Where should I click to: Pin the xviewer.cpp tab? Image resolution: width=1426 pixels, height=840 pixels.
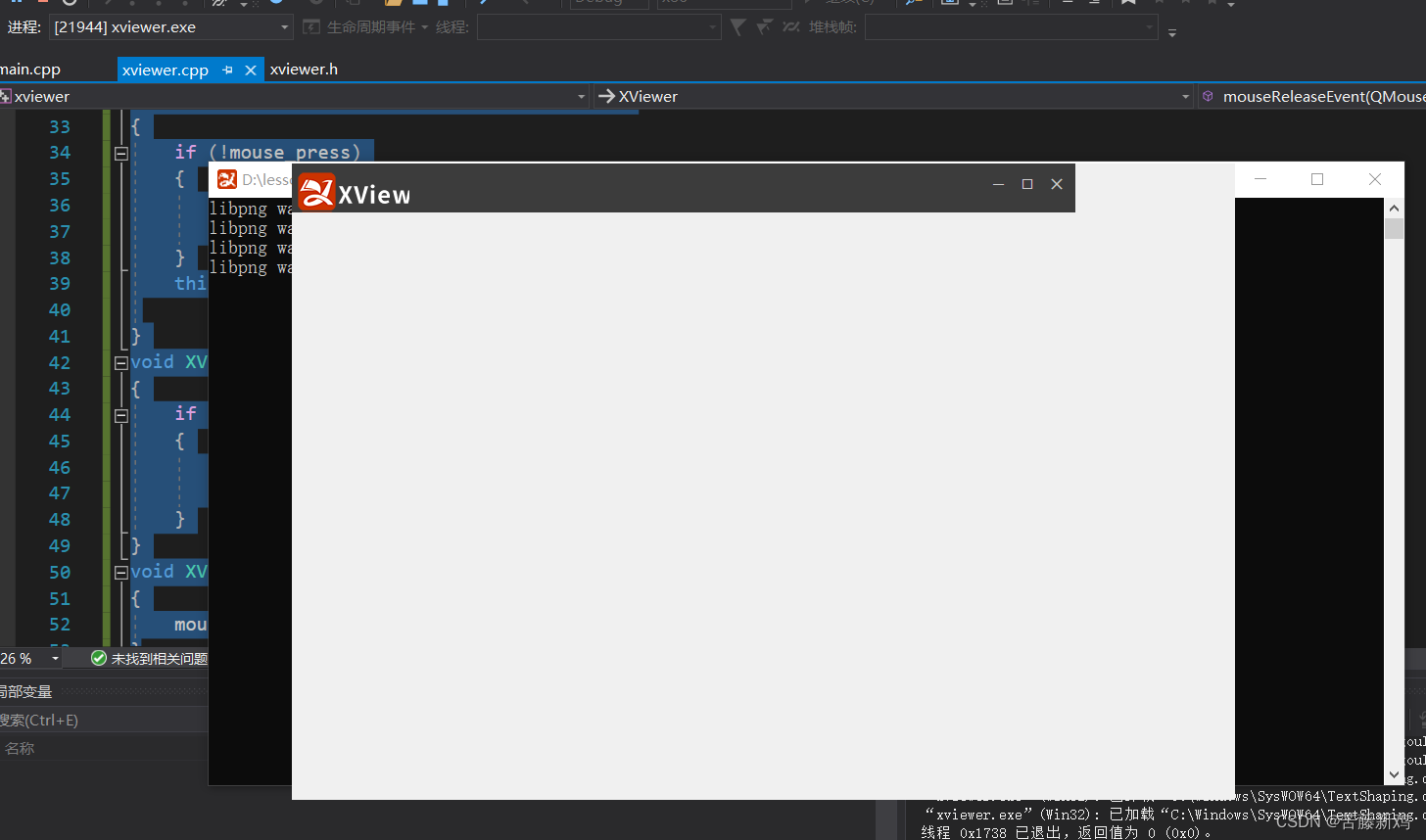(228, 70)
